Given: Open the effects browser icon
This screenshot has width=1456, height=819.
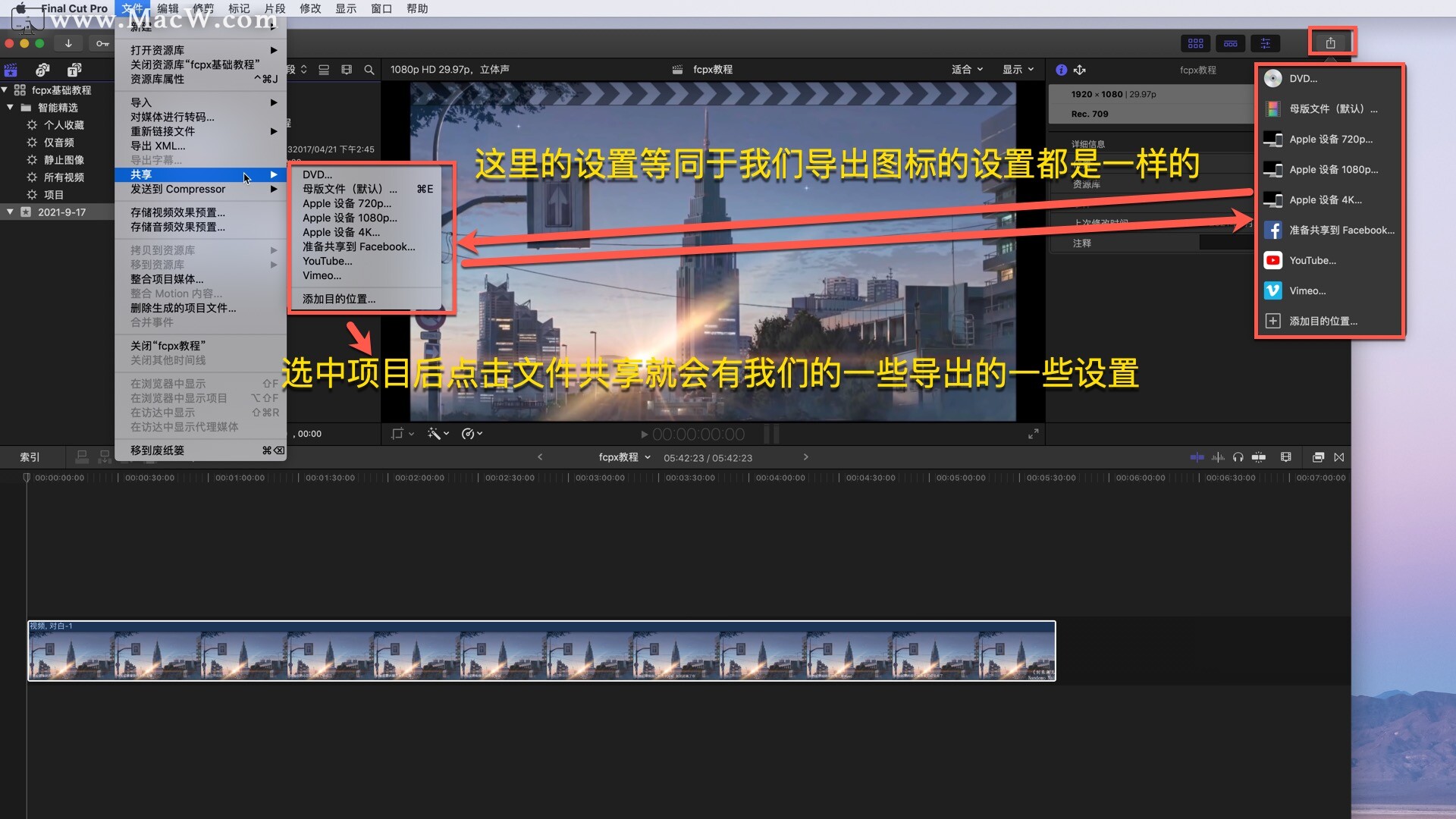Looking at the screenshot, I should 1318,457.
